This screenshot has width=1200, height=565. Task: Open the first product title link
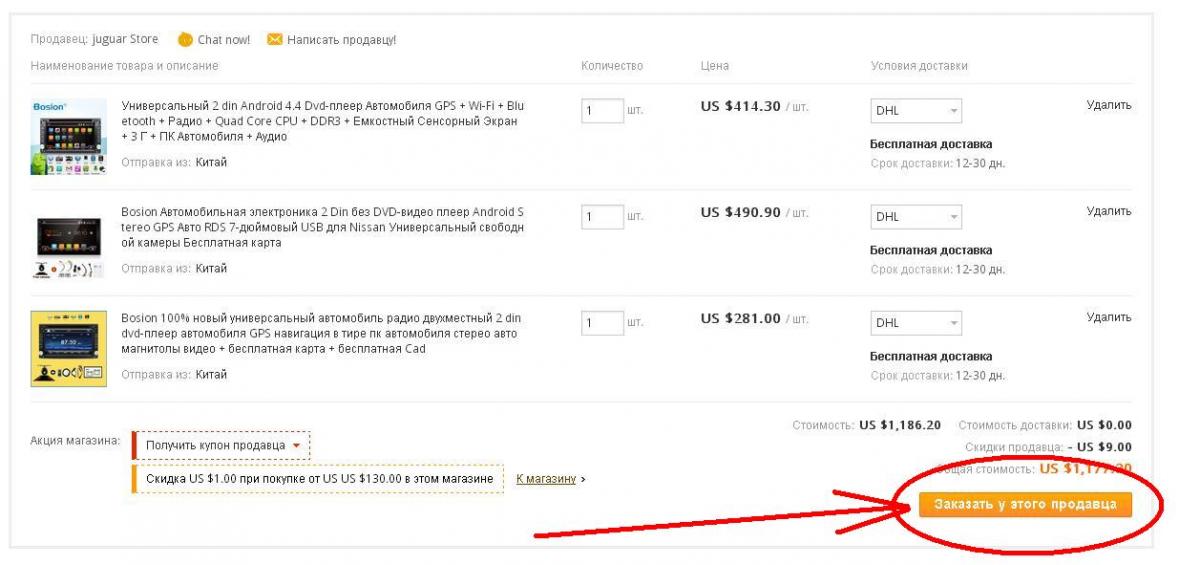[322, 121]
